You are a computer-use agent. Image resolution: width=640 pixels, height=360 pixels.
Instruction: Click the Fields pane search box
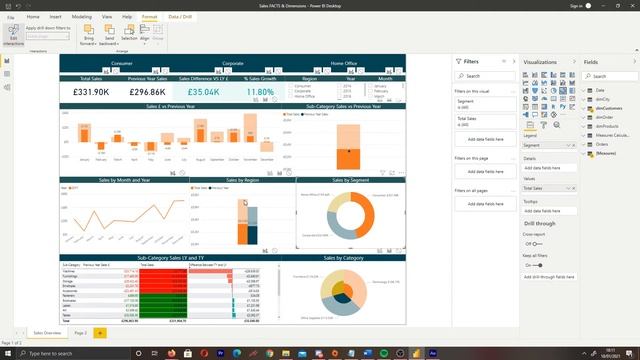610,76
